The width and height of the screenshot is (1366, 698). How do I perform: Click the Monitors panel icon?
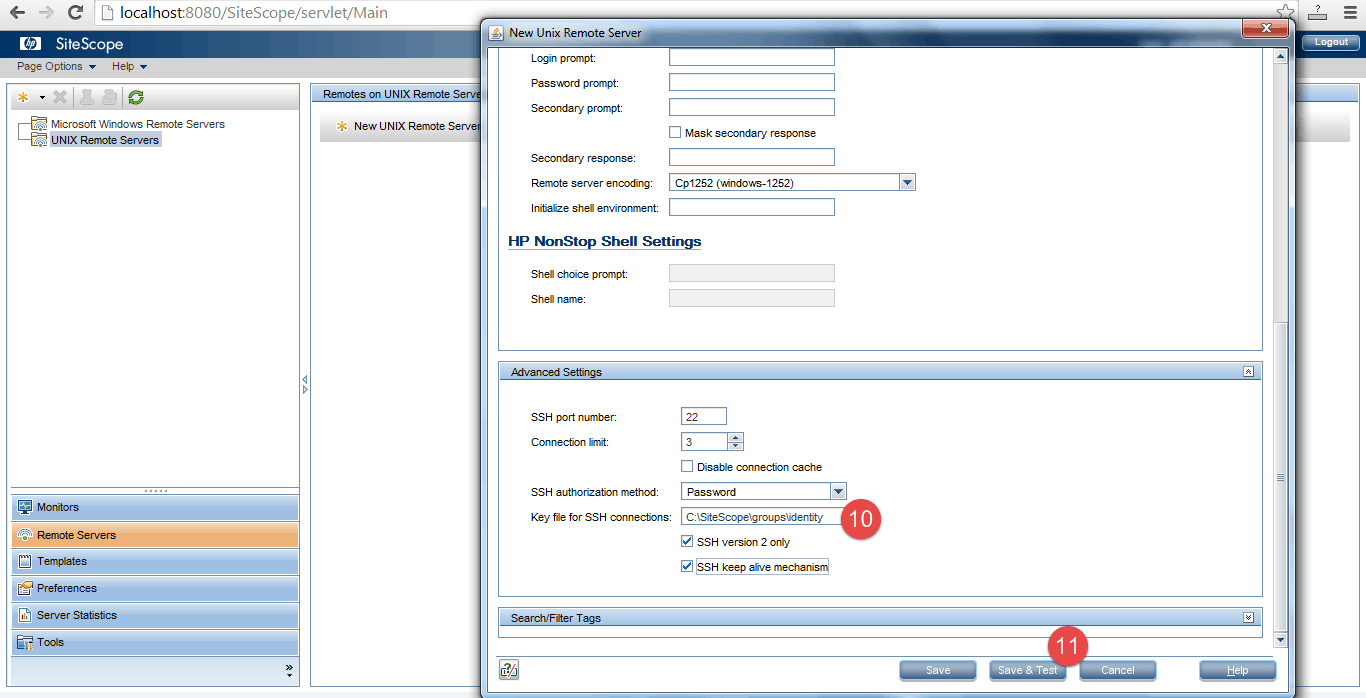25,507
